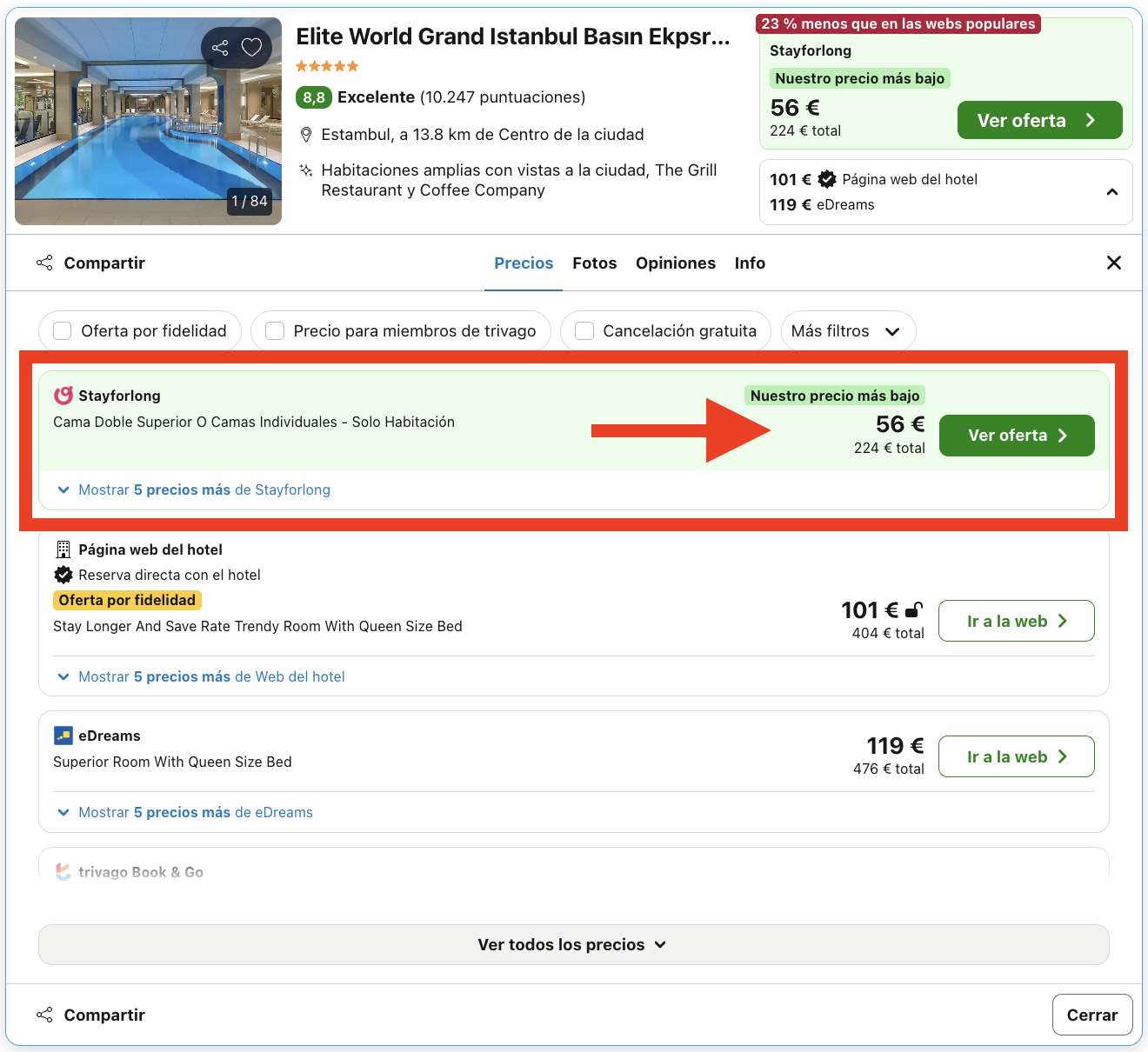Screen dimensions: 1148x1052
Task: Click the eDreams provider logo
Action: [62, 735]
